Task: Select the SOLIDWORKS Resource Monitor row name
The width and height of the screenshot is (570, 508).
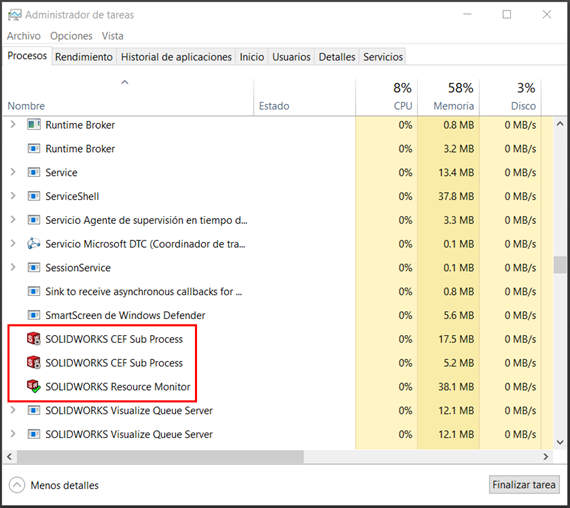Action: click(117, 387)
